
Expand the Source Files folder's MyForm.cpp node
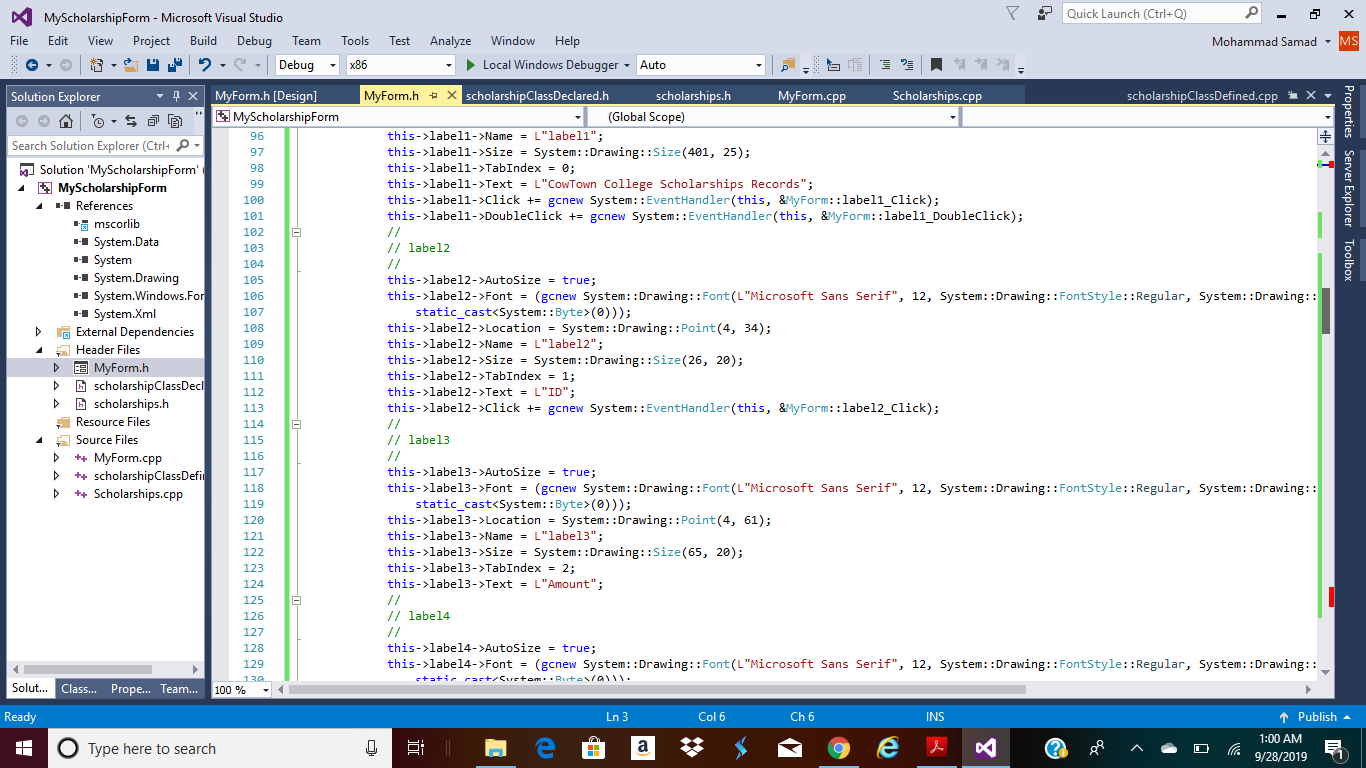click(x=57, y=457)
